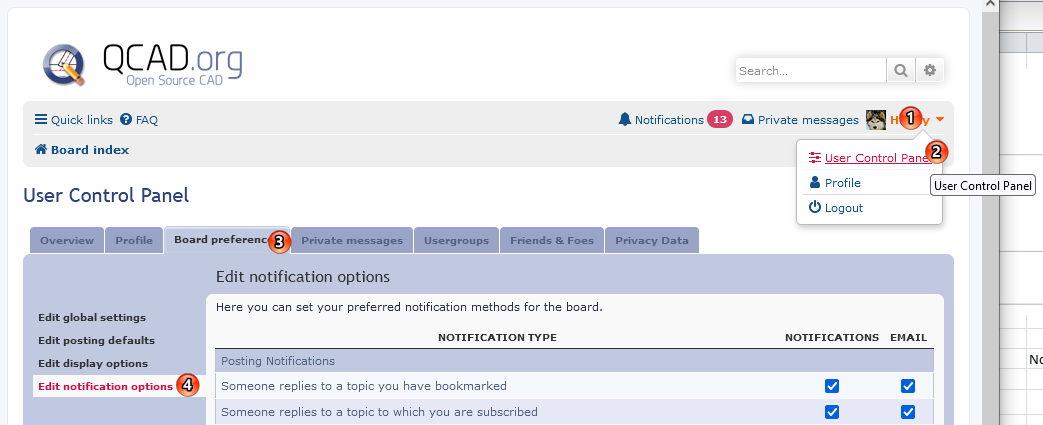The image size is (1043, 425).
Task: Click into the Search input field
Action: [810, 71]
